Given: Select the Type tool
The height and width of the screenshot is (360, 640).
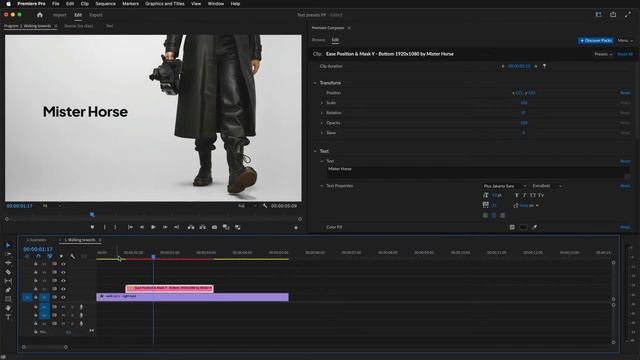Looking at the screenshot, I should pos(8,317).
